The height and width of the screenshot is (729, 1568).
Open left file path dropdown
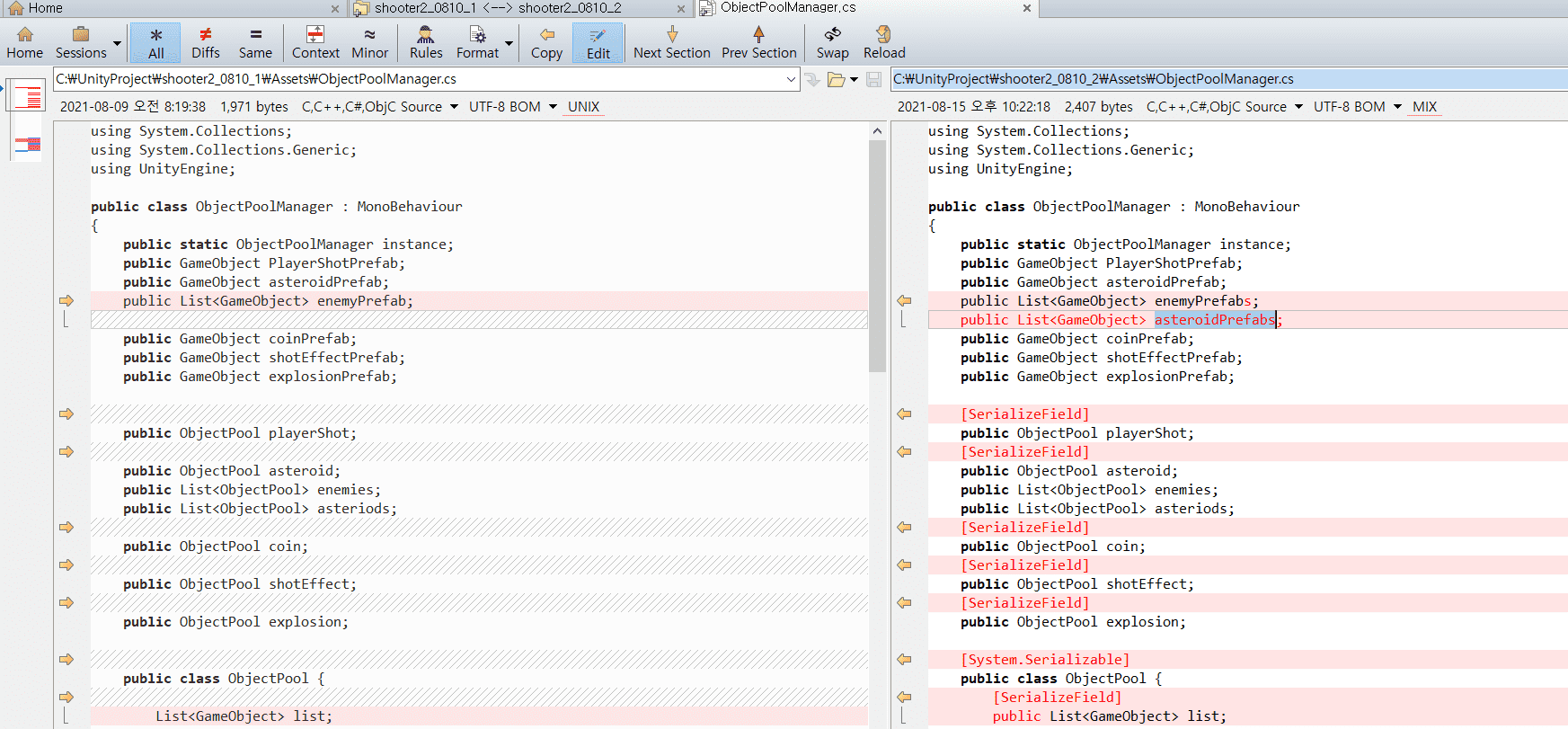791,79
